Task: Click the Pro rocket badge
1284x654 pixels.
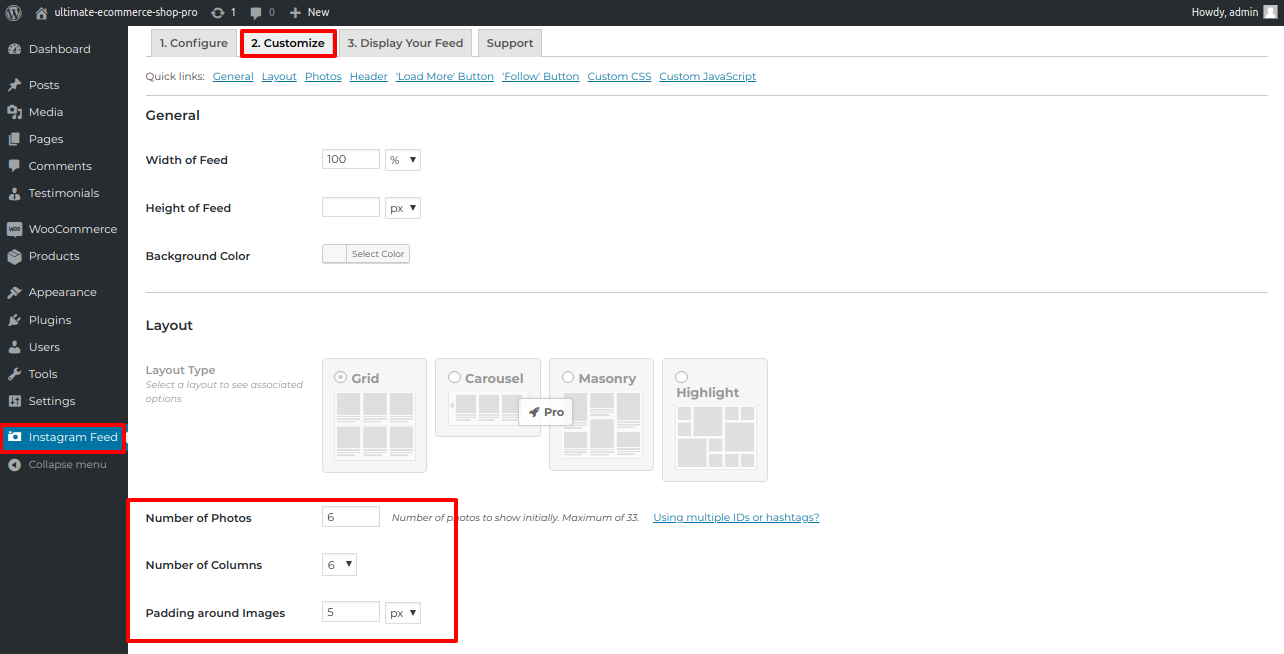Action: pos(546,412)
